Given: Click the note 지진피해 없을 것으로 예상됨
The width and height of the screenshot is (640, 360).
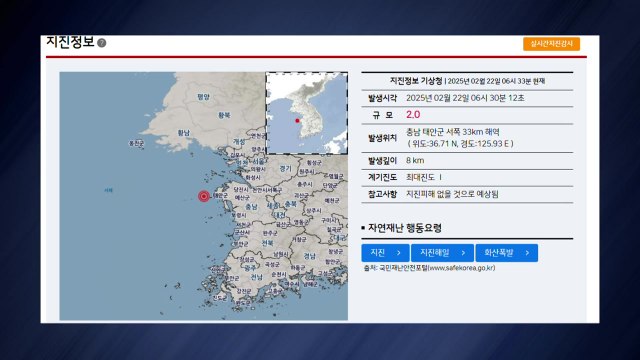Looking at the screenshot, I should [x=452, y=194].
